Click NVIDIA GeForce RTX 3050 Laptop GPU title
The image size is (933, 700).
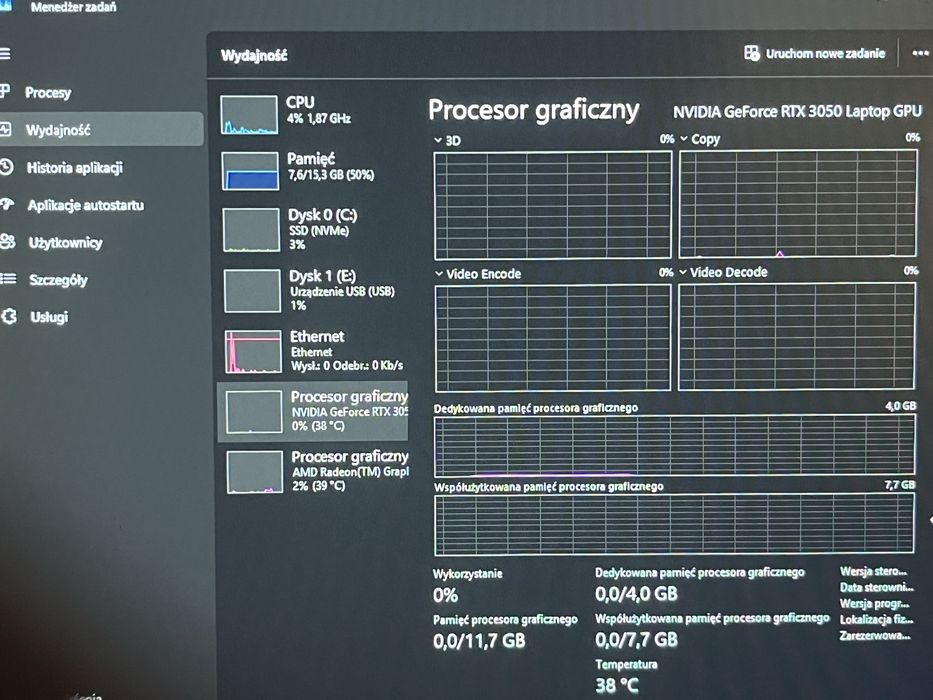click(797, 111)
